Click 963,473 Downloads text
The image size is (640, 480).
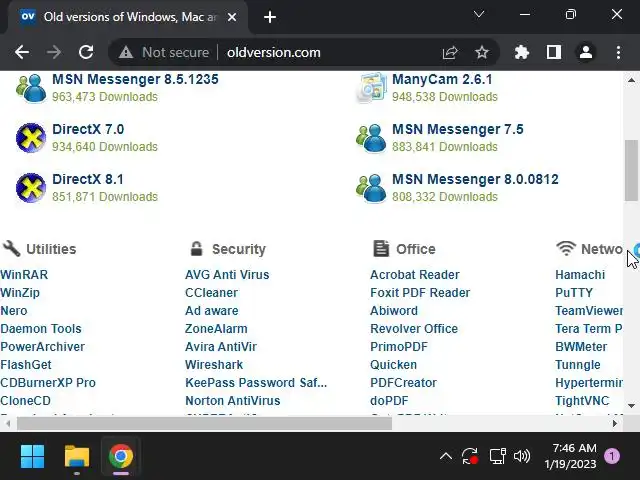click(104, 97)
